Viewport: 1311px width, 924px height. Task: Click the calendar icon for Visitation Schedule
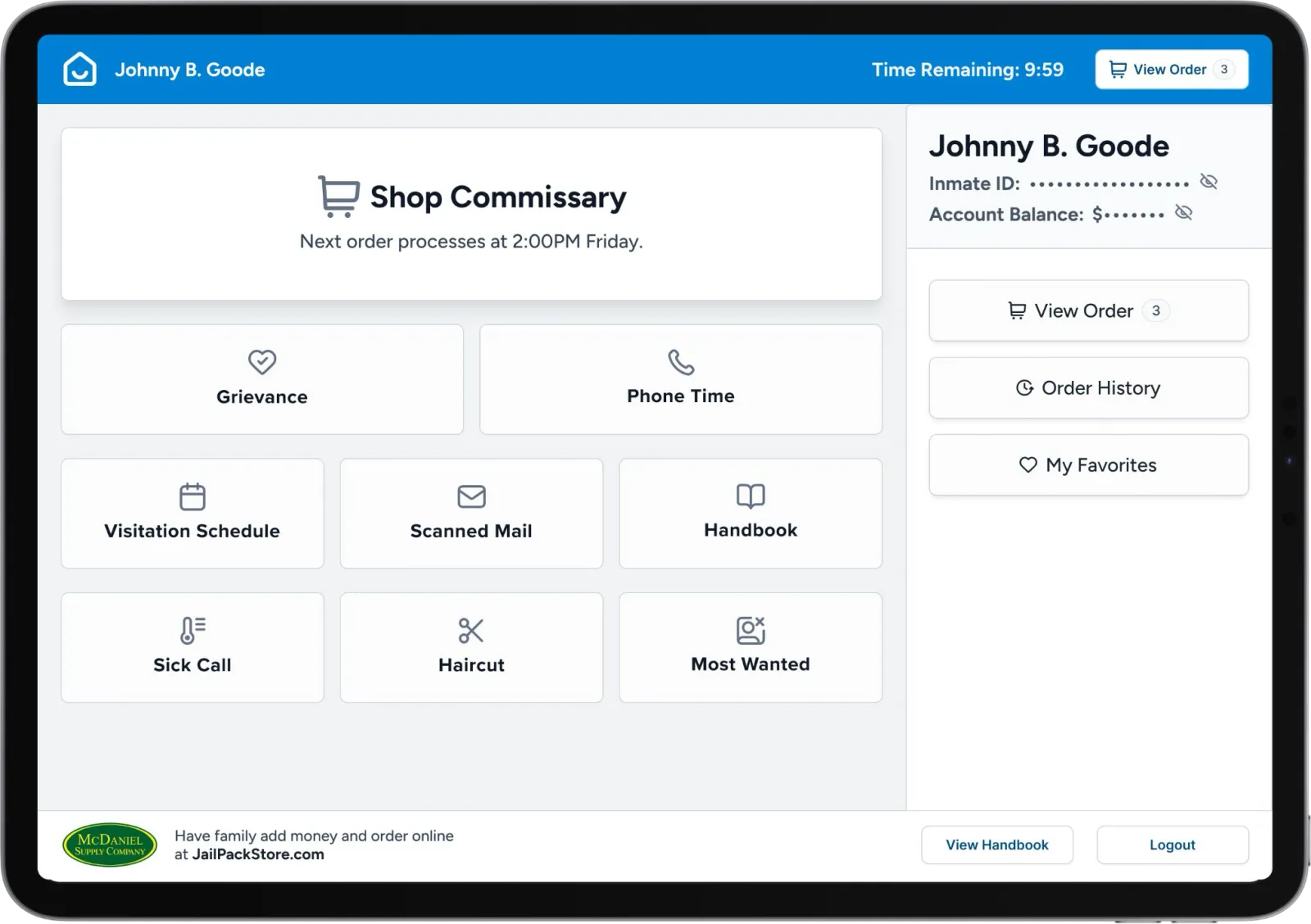tap(193, 496)
